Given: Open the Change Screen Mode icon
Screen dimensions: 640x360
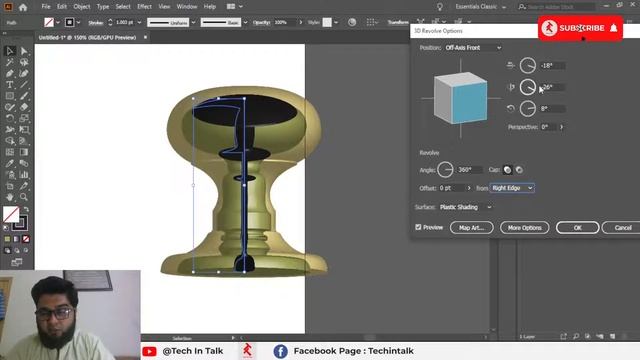Looking at the screenshot, I should [x=17, y=262].
